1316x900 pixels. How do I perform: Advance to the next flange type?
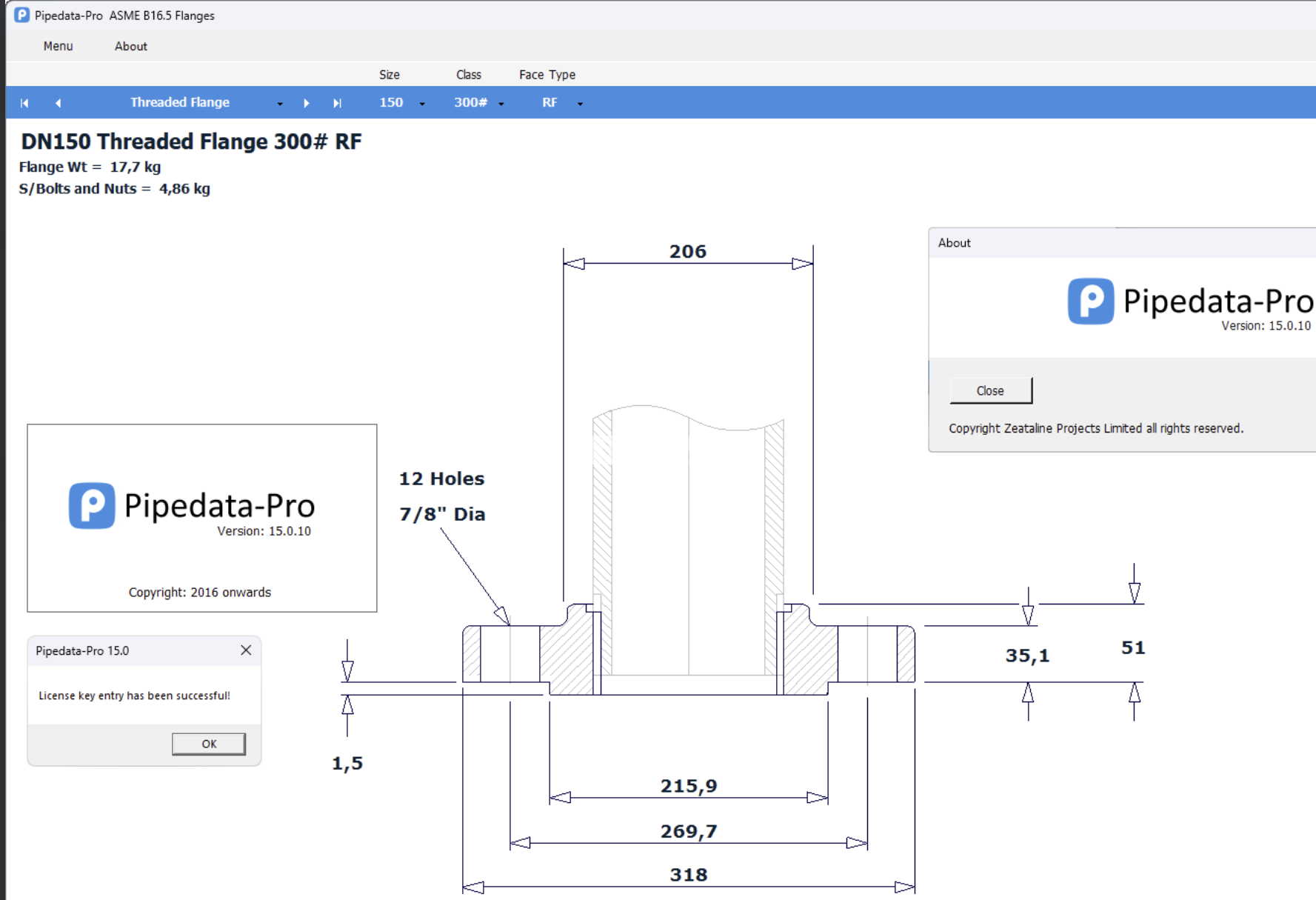(306, 103)
